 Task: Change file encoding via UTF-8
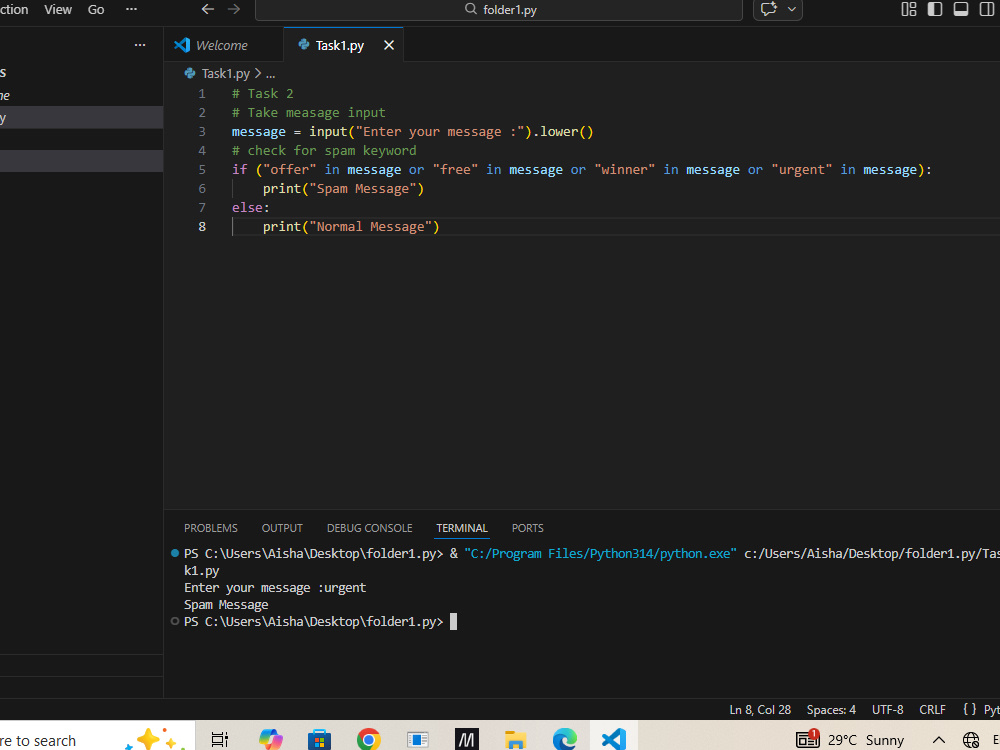pos(887,710)
